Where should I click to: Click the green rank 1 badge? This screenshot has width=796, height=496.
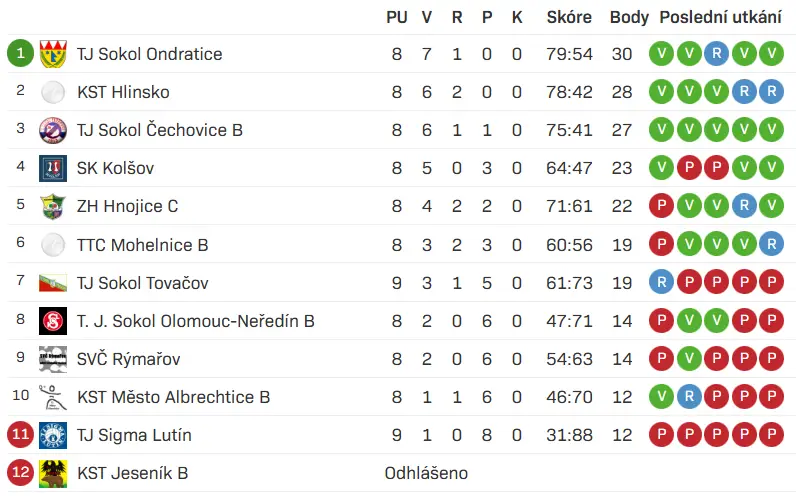tap(21, 54)
